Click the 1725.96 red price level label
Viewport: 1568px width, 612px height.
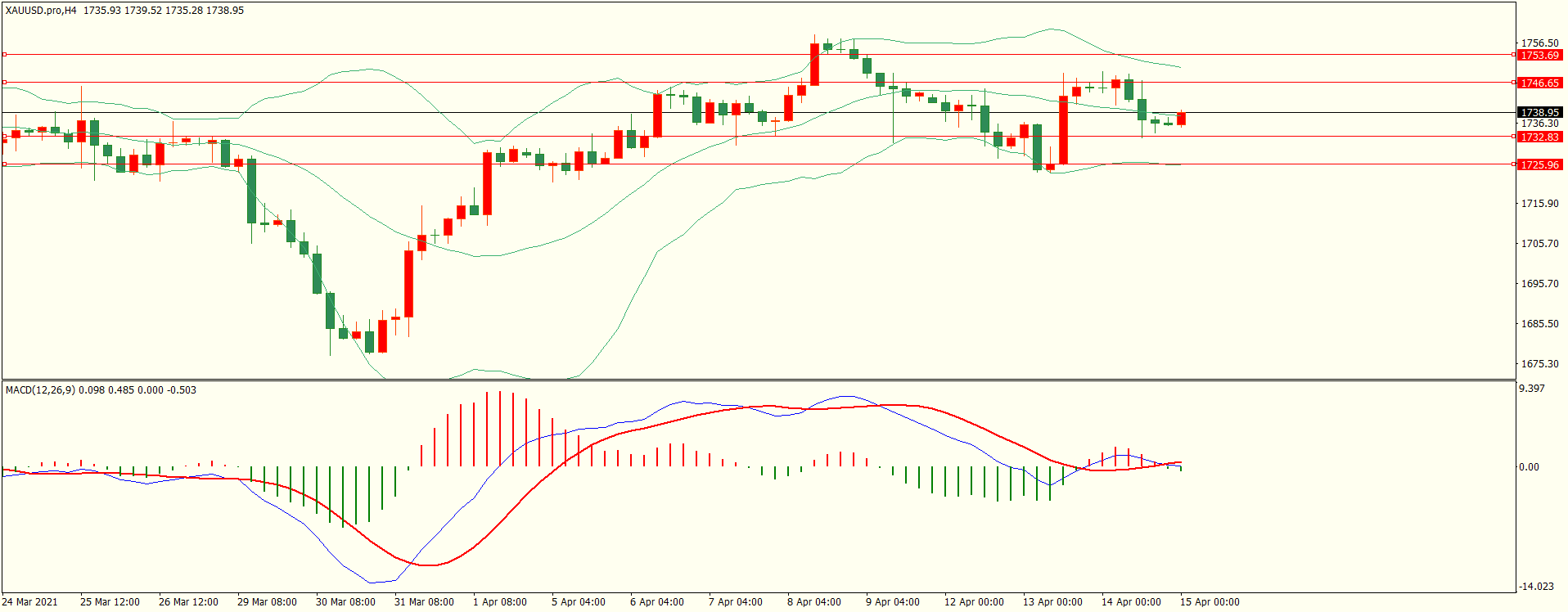[1539, 165]
